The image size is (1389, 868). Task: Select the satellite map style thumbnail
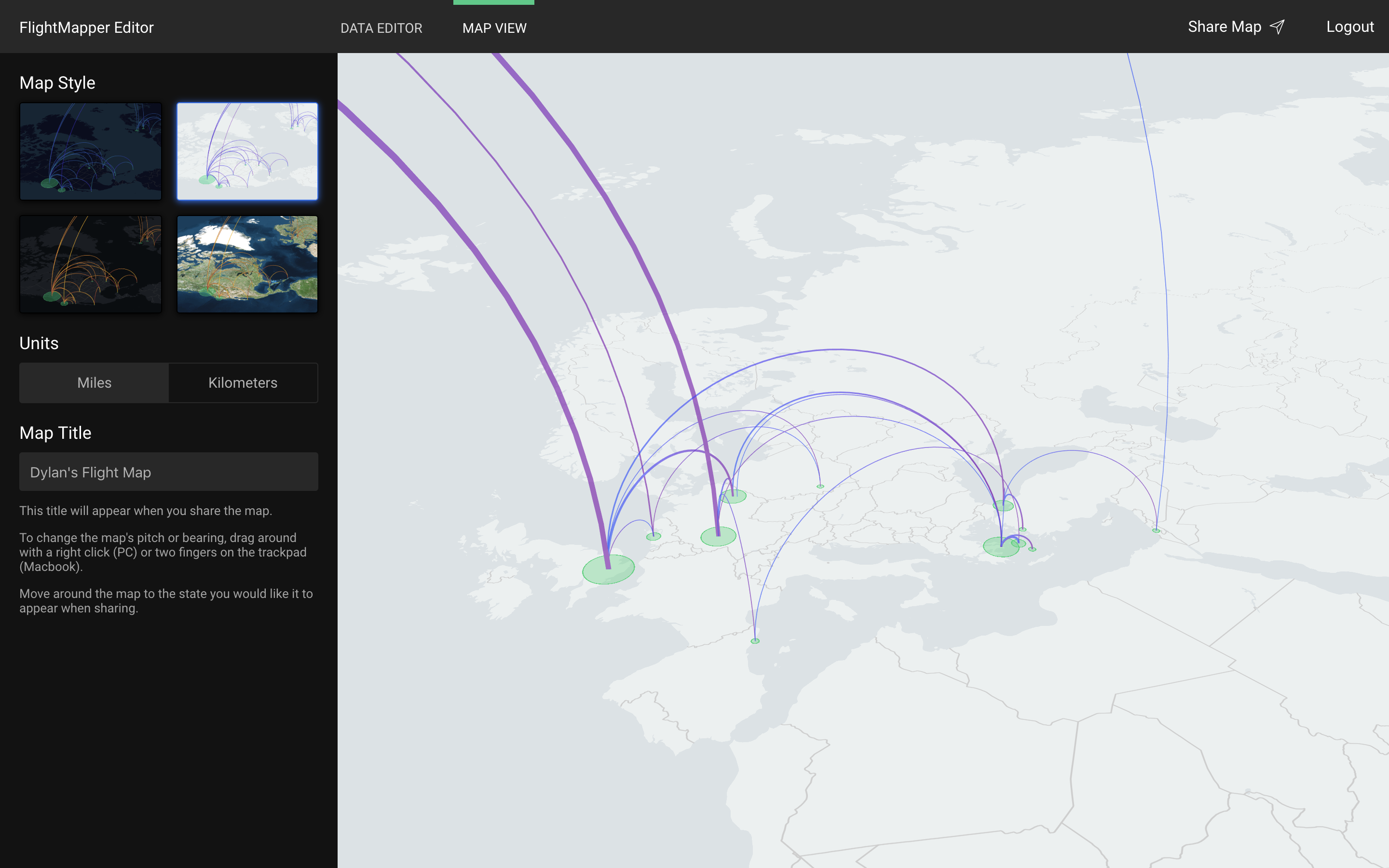[x=247, y=263]
